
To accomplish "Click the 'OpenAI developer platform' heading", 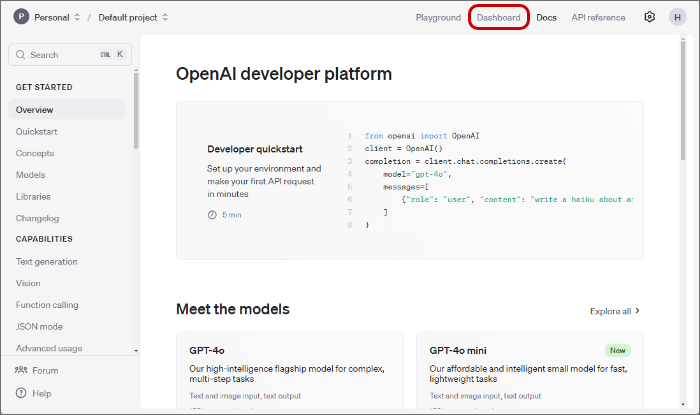I will 284,74.
